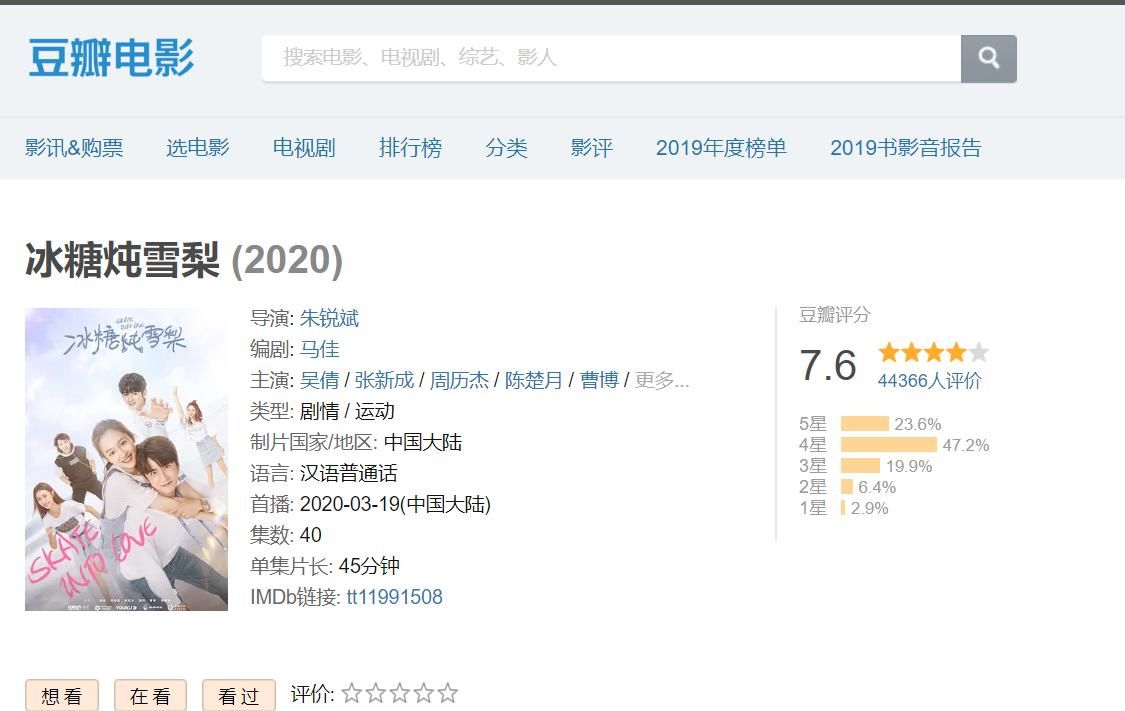
Task: Click the 在看 button
Action: click(150, 695)
